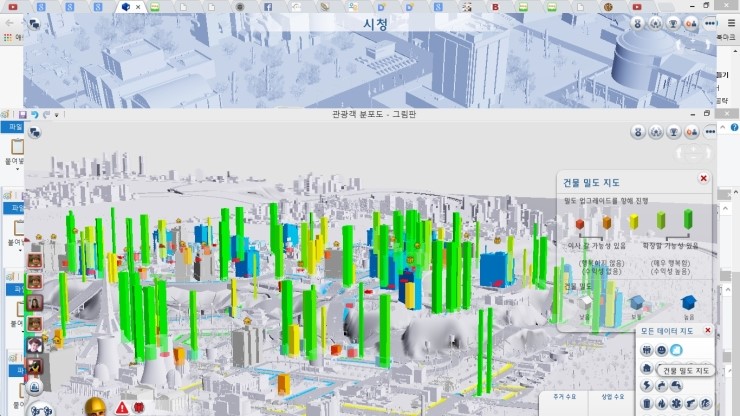Click the red warning triangle alert

(x=122, y=407)
